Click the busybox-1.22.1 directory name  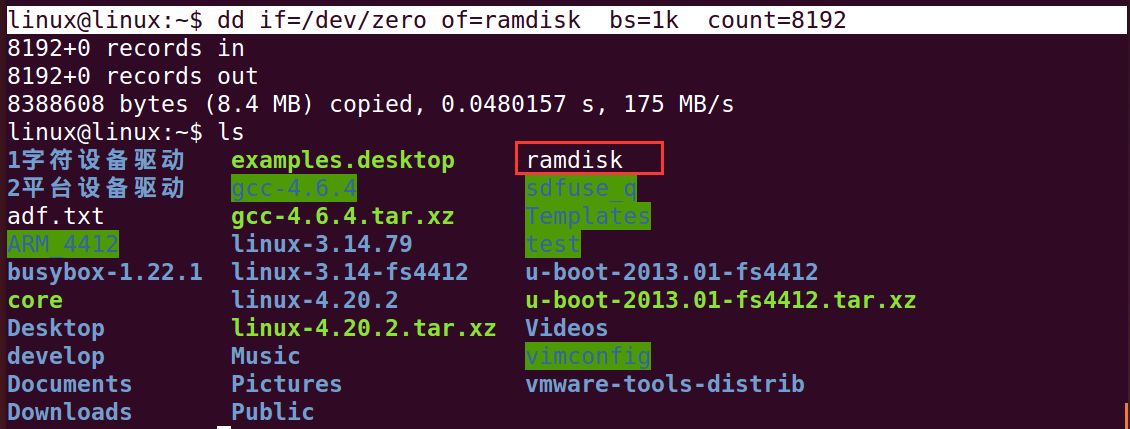(x=105, y=272)
